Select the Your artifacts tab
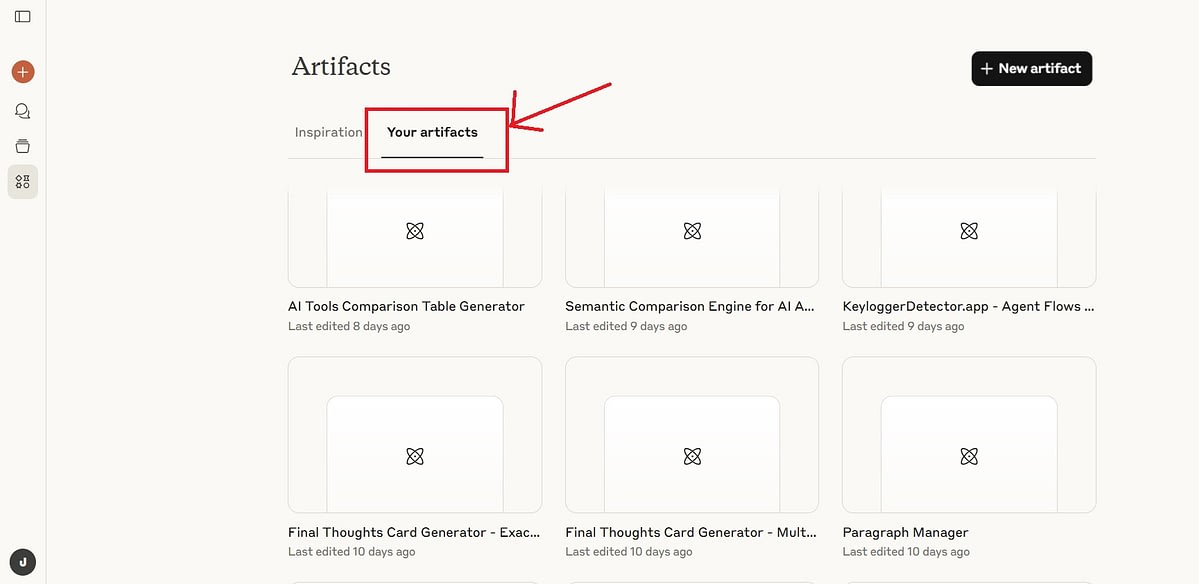Image resolution: width=1199 pixels, height=584 pixels. point(432,131)
